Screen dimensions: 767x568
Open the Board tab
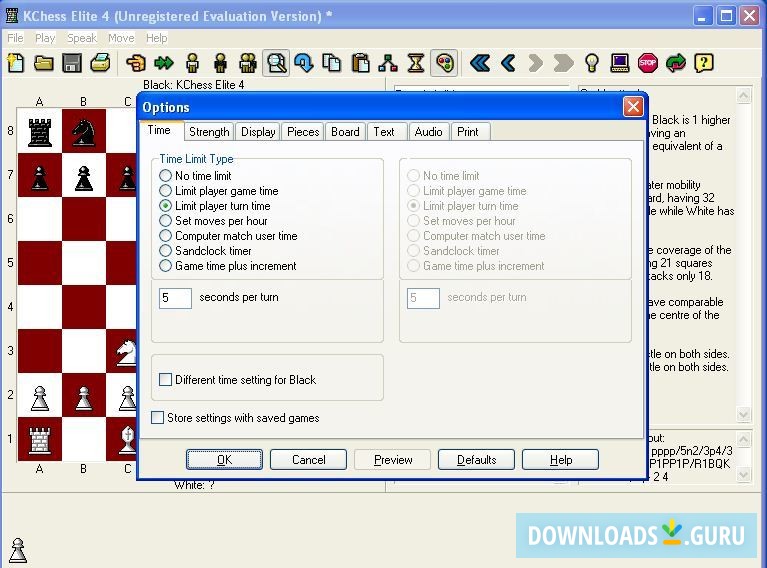[345, 132]
